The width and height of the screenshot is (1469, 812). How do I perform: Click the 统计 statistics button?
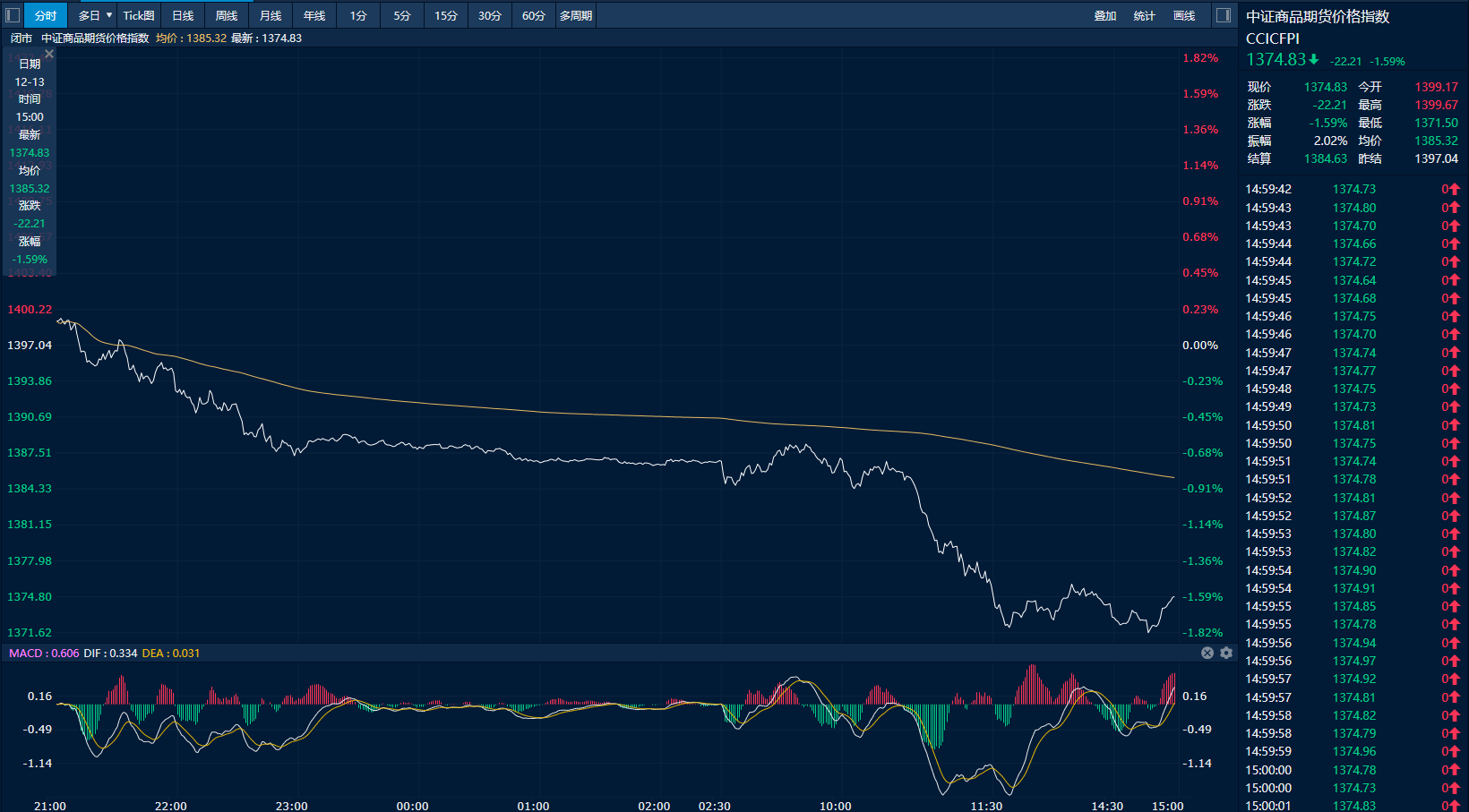point(1145,15)
